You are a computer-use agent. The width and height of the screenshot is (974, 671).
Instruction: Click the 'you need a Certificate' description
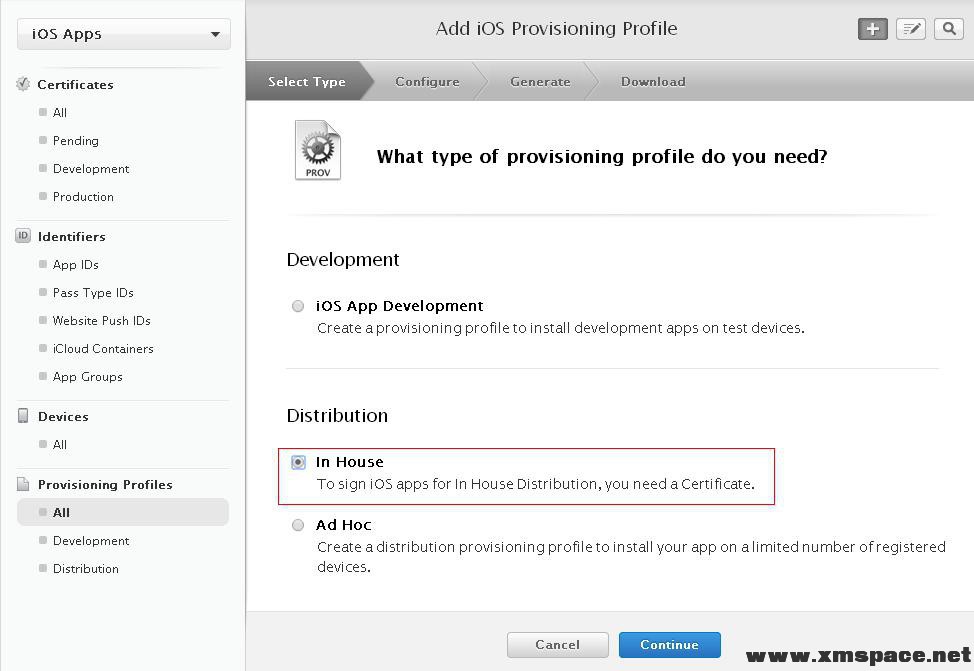(535, 484)
